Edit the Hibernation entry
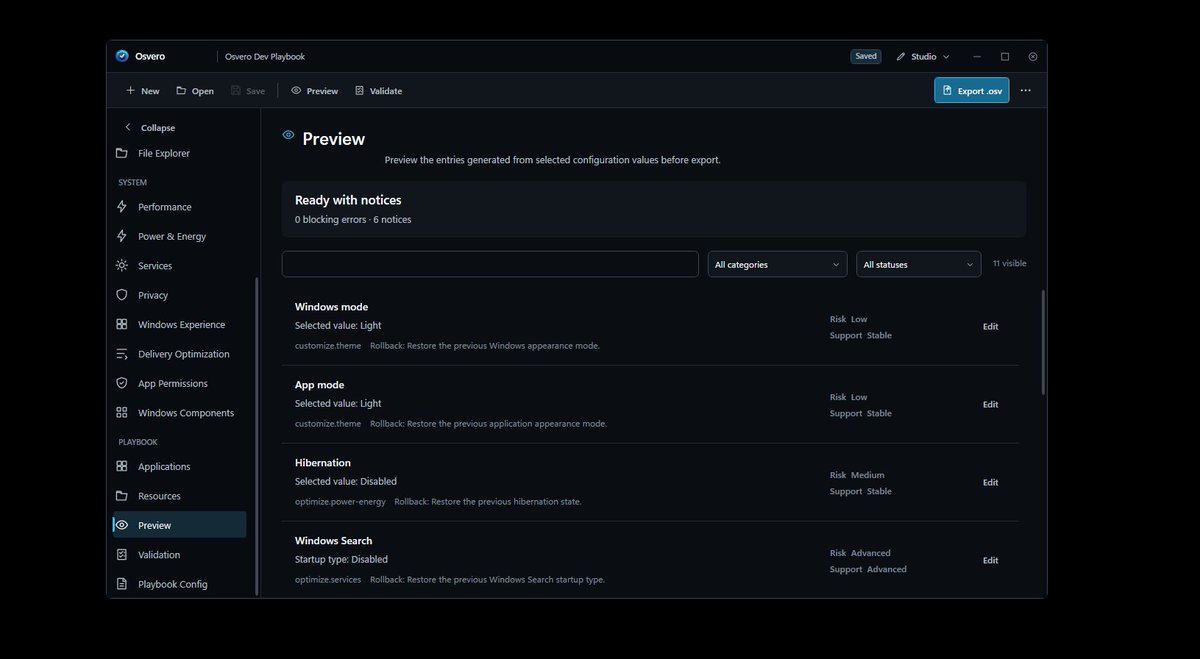 pos(990,482)
